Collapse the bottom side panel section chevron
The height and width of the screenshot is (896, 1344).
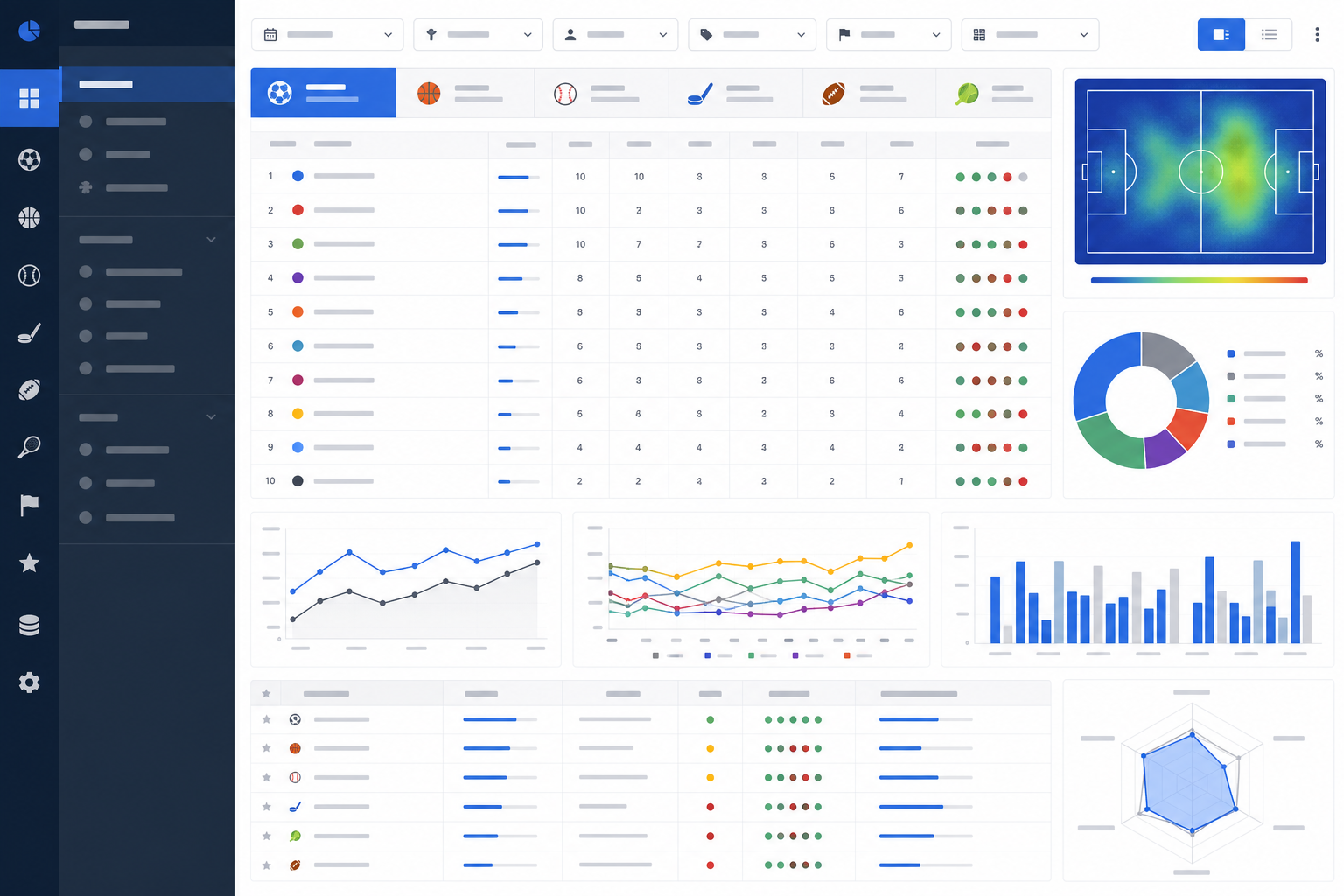click(x=211, y=417)
